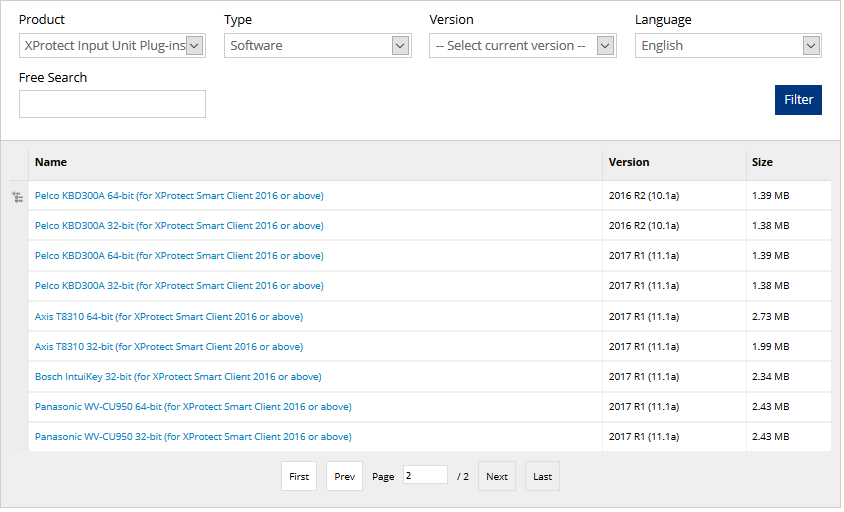Open the Bosch IntuiKey 32-bit link

pyautogui.click(x=178, y=377)
